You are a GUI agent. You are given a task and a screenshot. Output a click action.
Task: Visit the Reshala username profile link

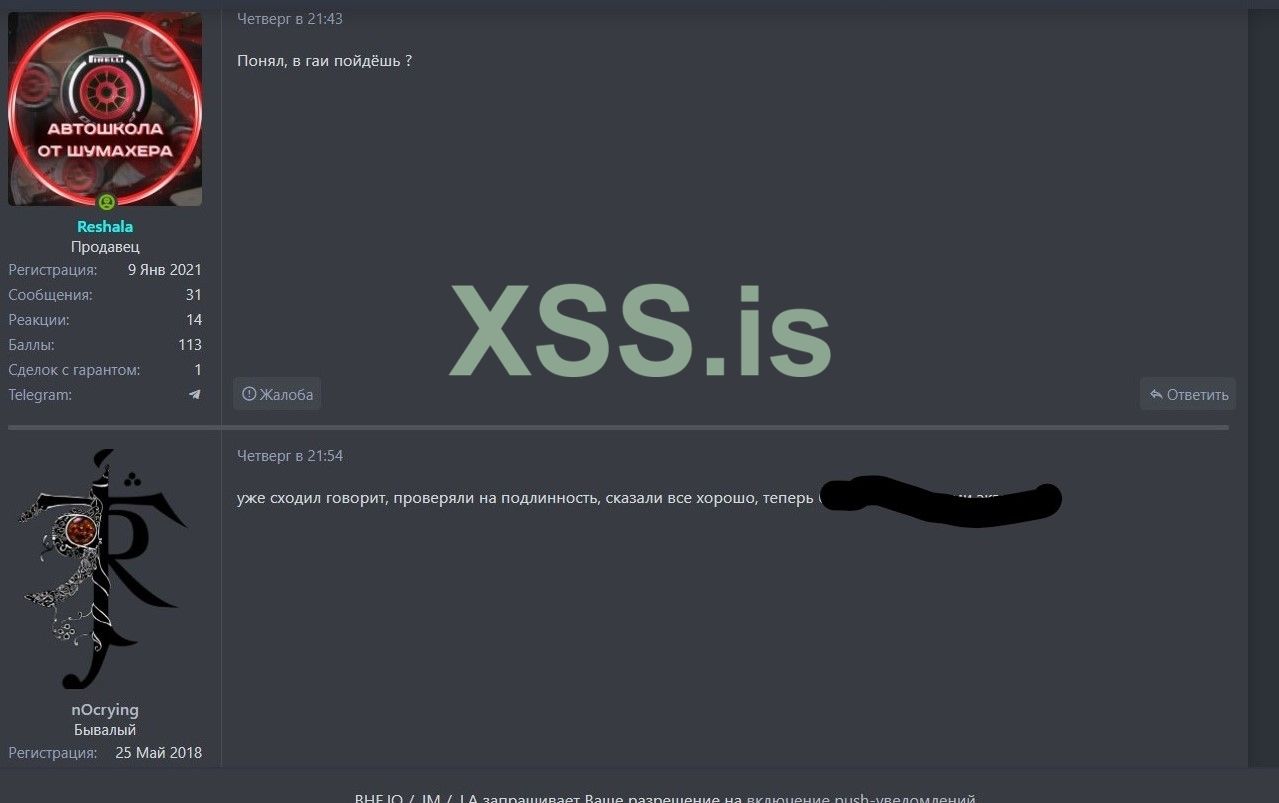coord(105,226)
